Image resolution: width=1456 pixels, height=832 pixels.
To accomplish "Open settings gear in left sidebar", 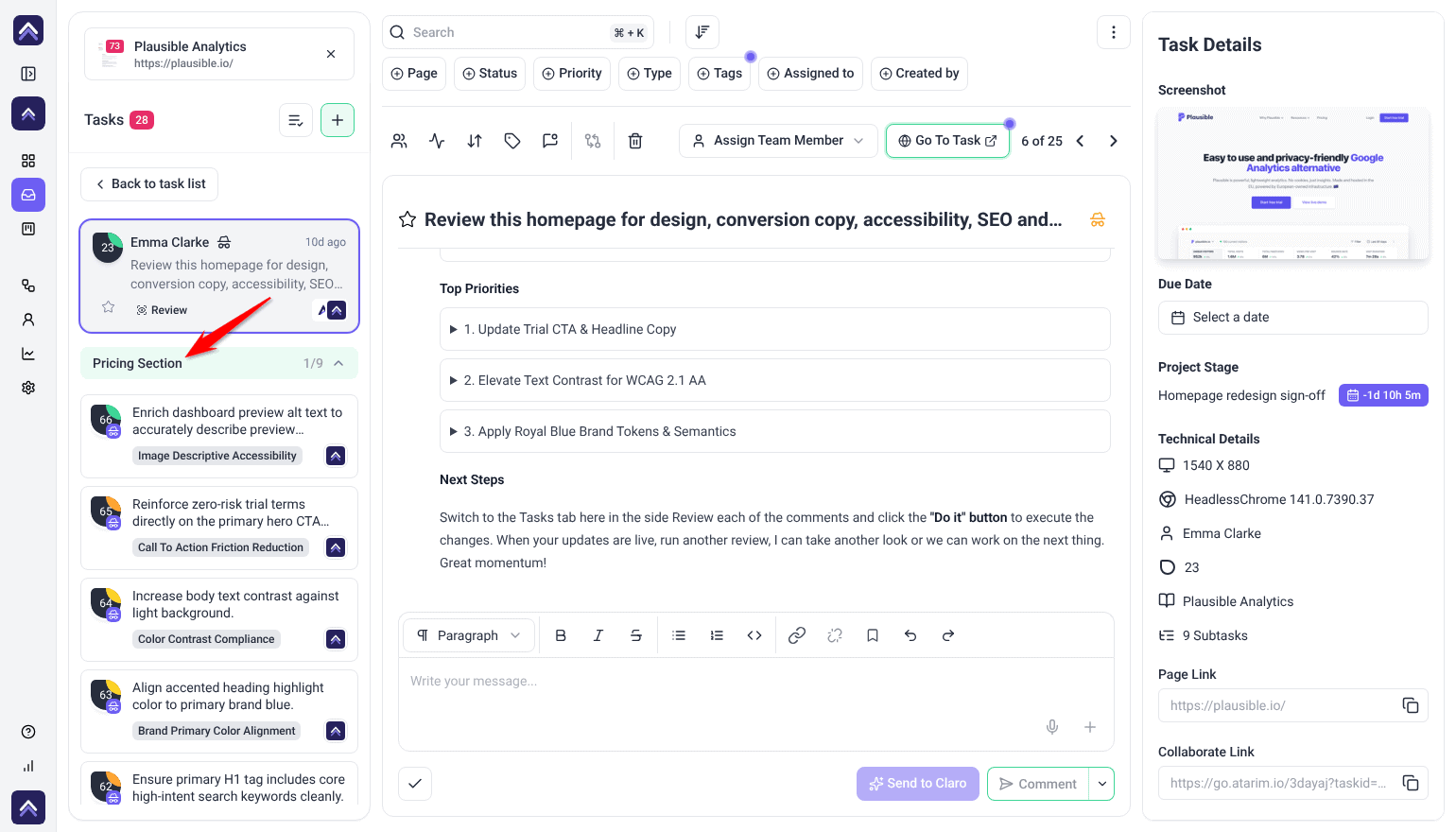I will (x=28, y=388).
